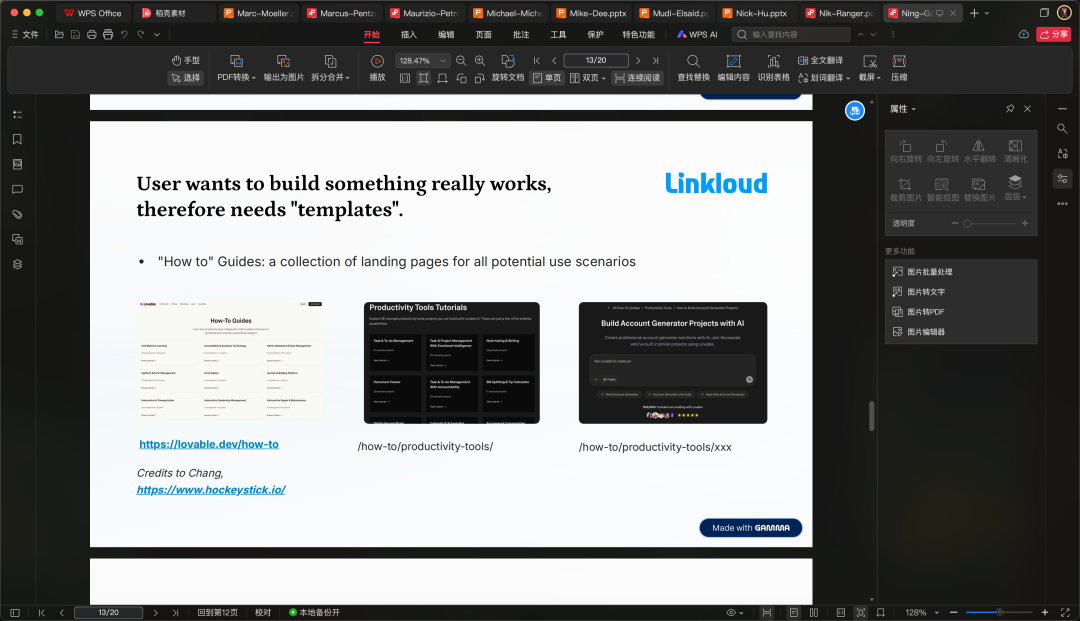Click the search input field (输入查找内容)
Image resolution: width=1080 pixels, height=621 pixels.
point(792,34)
